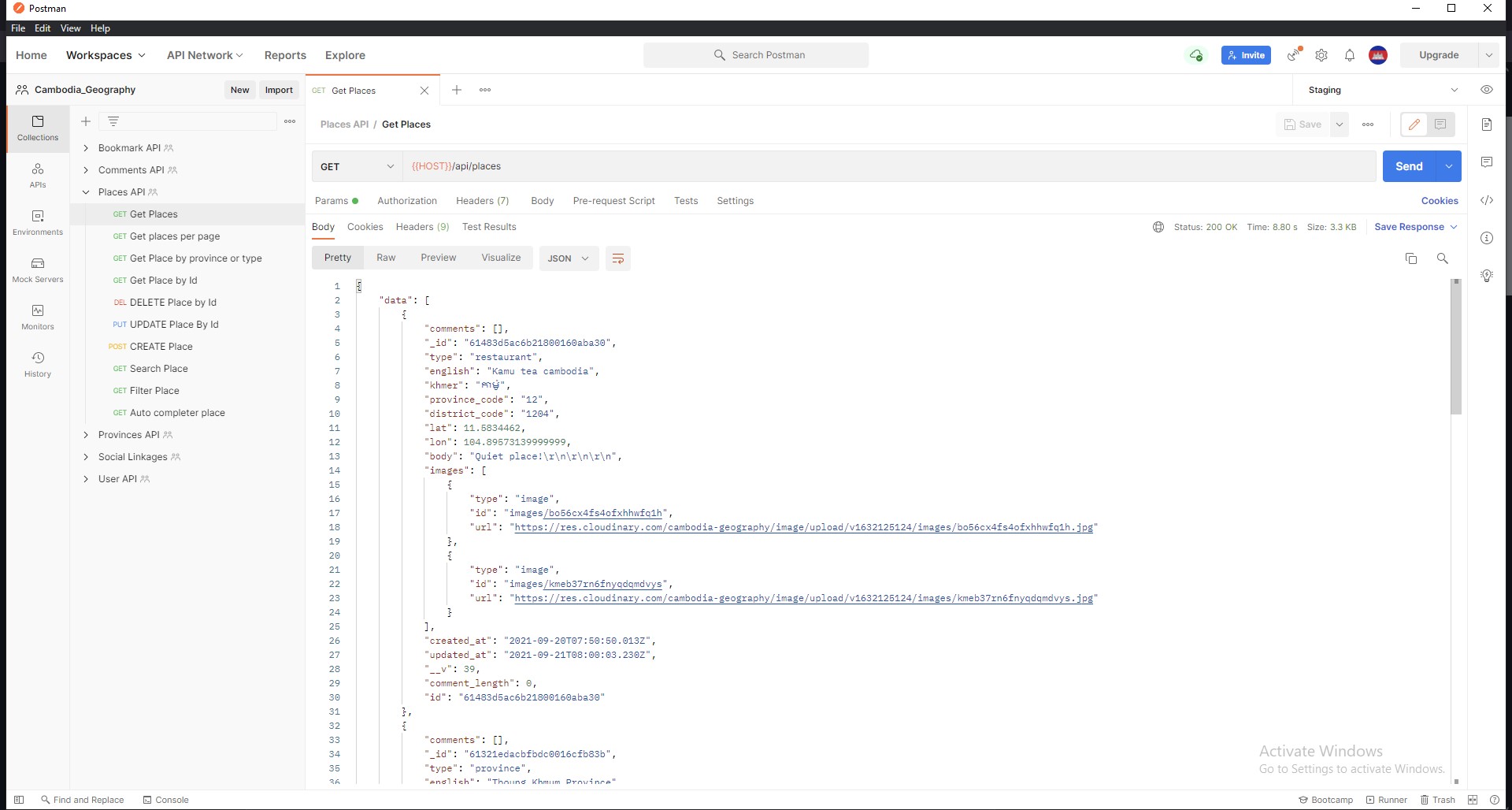This screenshot has width=1512, height=810.
Task: Open the Send button dropdown arrow
Action: pos(1449,166)
